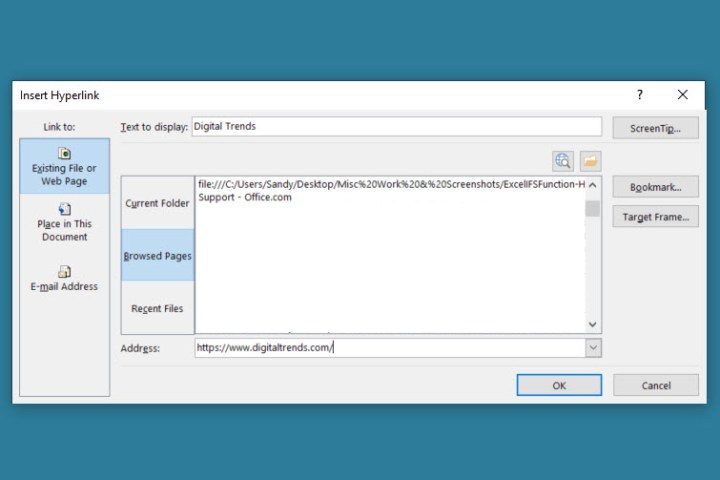Select the file:///C:/Users/Sandy browsed entry
The image size is (720, 480).
coord(391,184)
